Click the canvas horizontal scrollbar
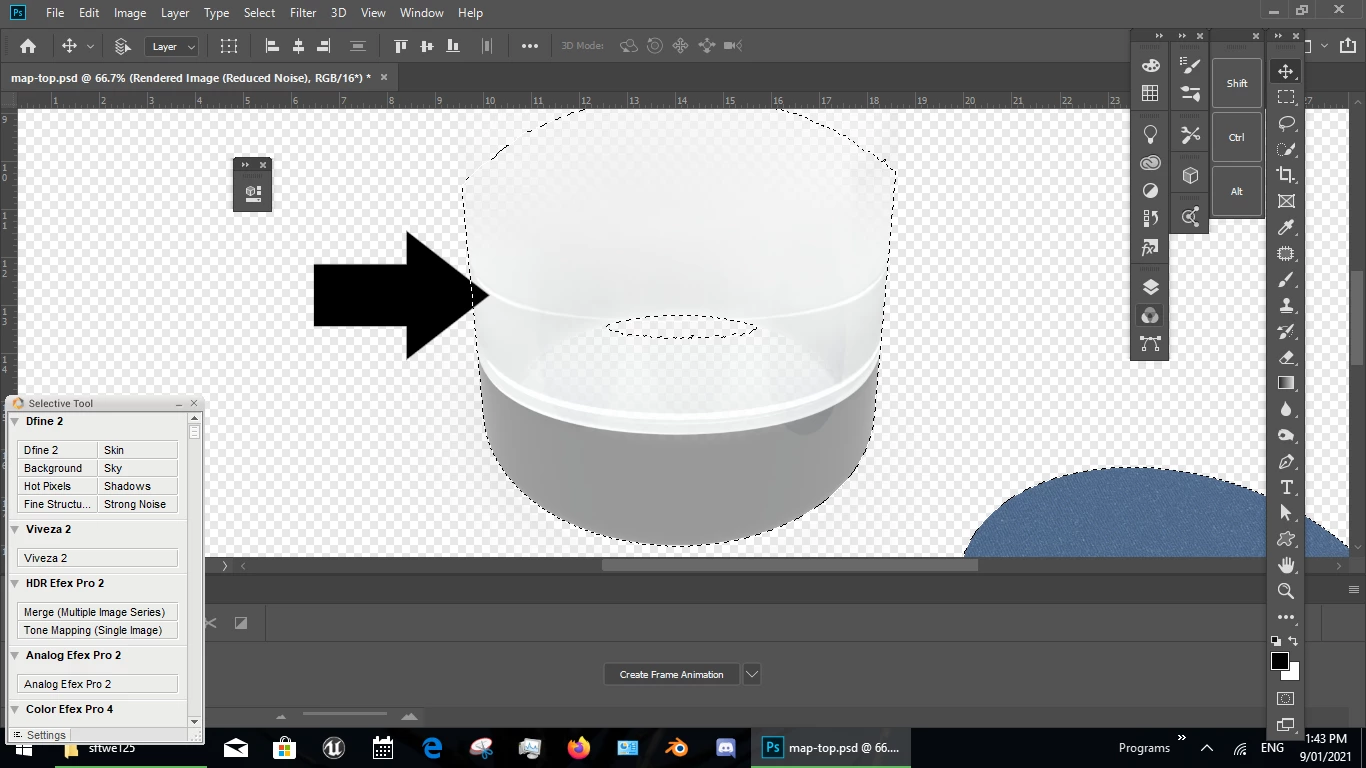Viewport: 1366px width, 768px height. 789,565
